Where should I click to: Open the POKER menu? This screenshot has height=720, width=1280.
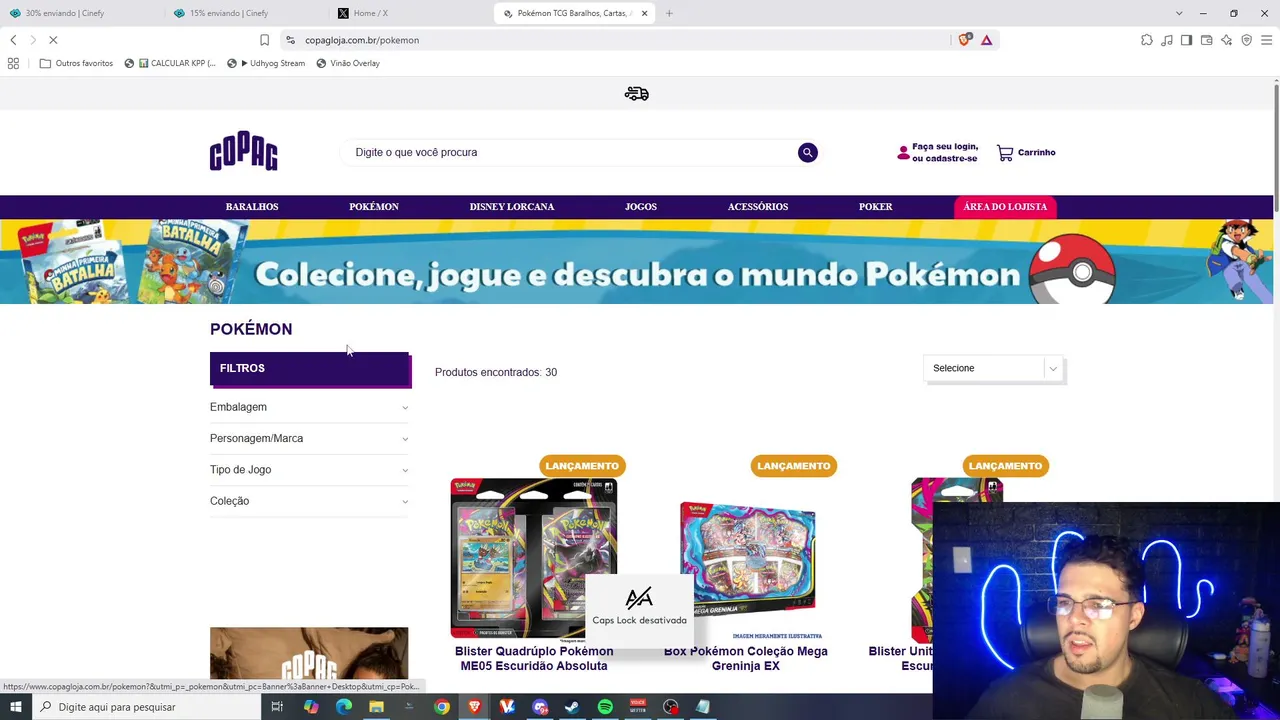pyautogui.click(x=876, y=207)
